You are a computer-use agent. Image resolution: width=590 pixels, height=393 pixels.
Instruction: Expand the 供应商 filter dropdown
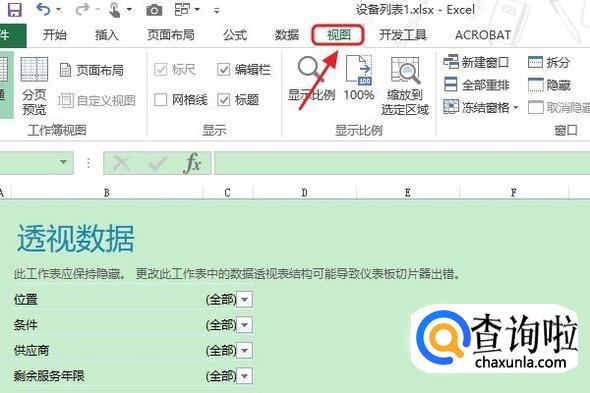[x=245, y=351]
